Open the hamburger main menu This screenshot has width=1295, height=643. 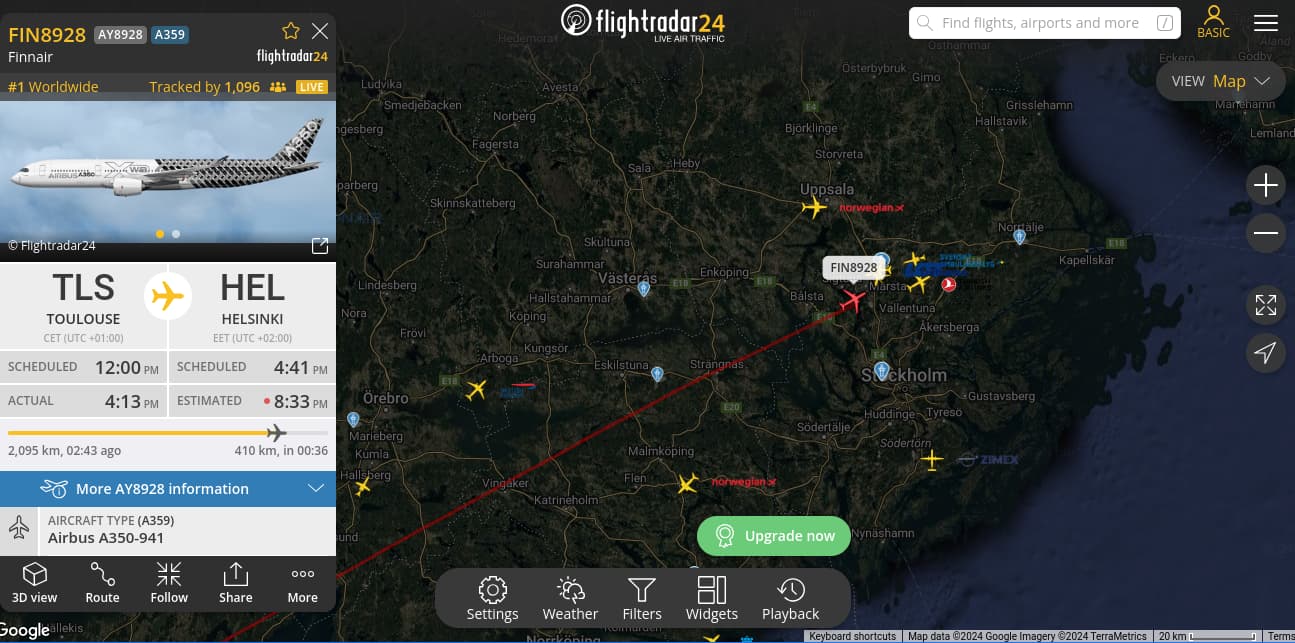coord(1266,23)
